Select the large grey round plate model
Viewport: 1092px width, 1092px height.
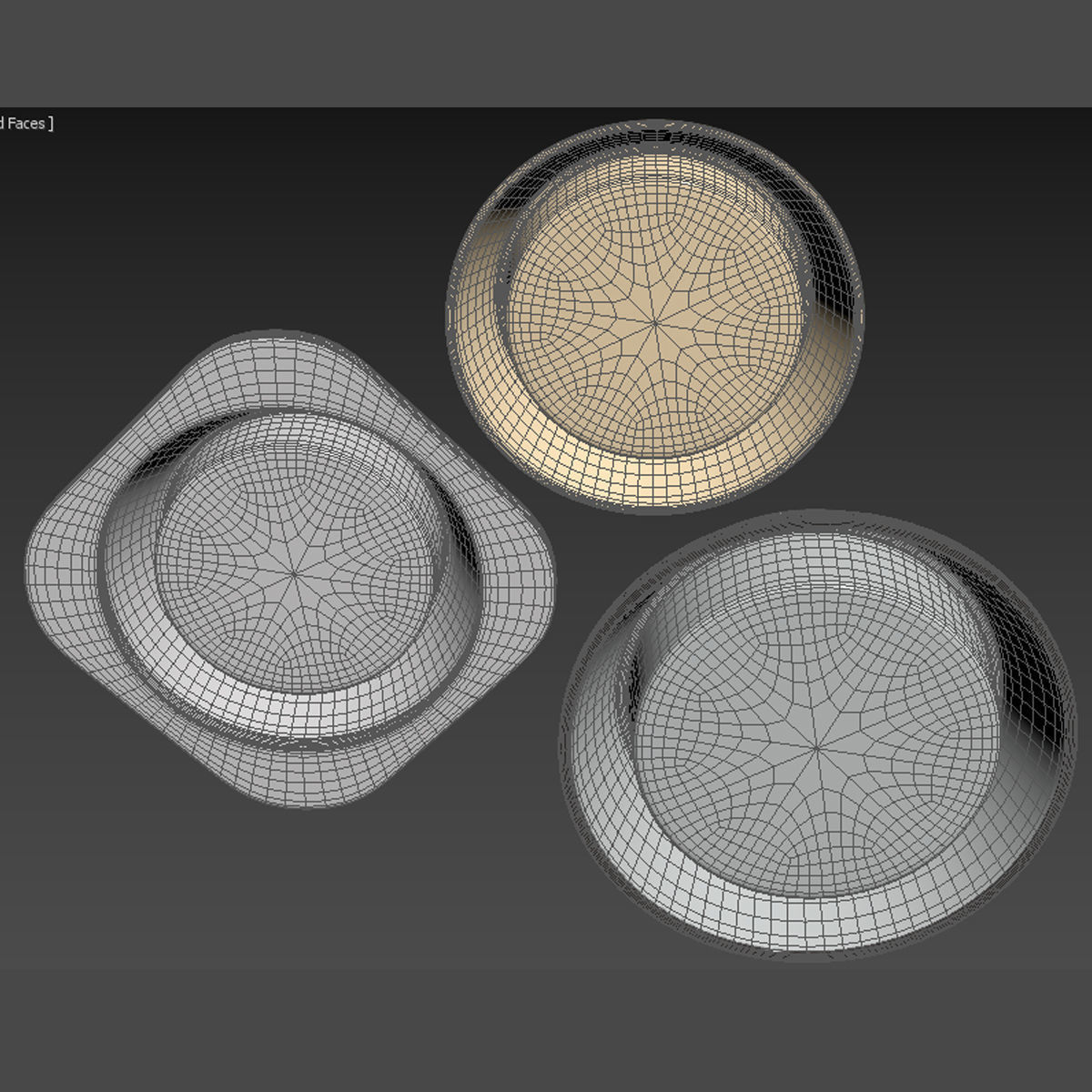pos(817,734)
